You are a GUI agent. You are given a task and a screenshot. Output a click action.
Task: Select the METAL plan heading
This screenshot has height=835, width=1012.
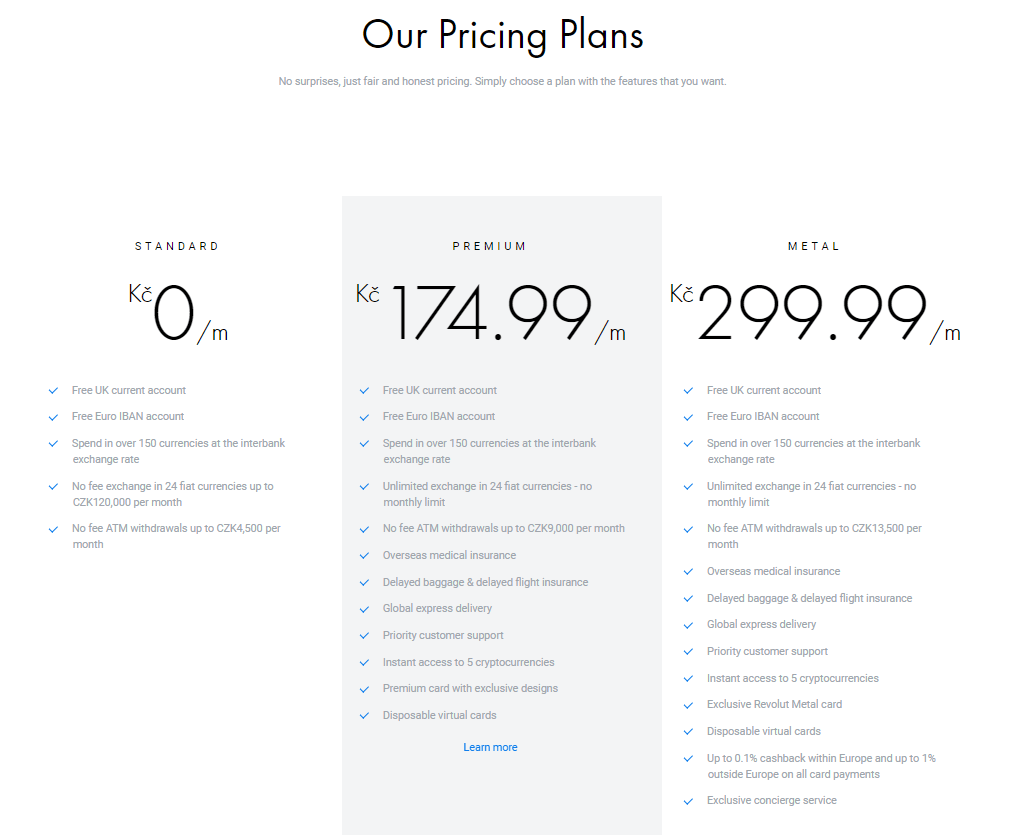814,246
